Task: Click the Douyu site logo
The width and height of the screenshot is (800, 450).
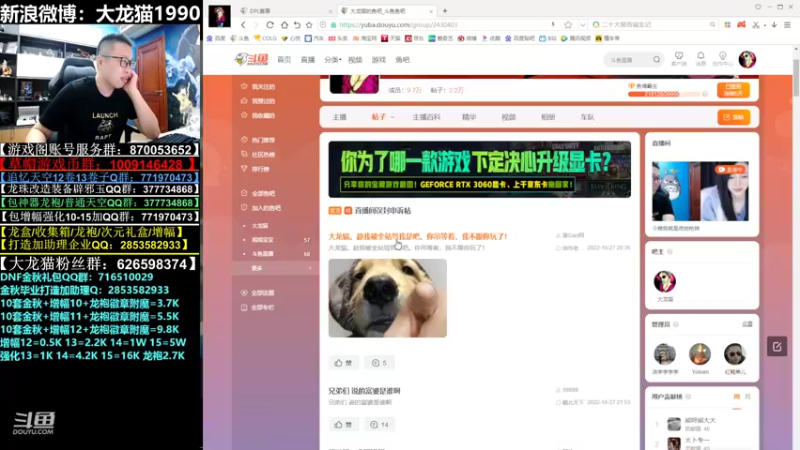Action: (x=251, y=60)
